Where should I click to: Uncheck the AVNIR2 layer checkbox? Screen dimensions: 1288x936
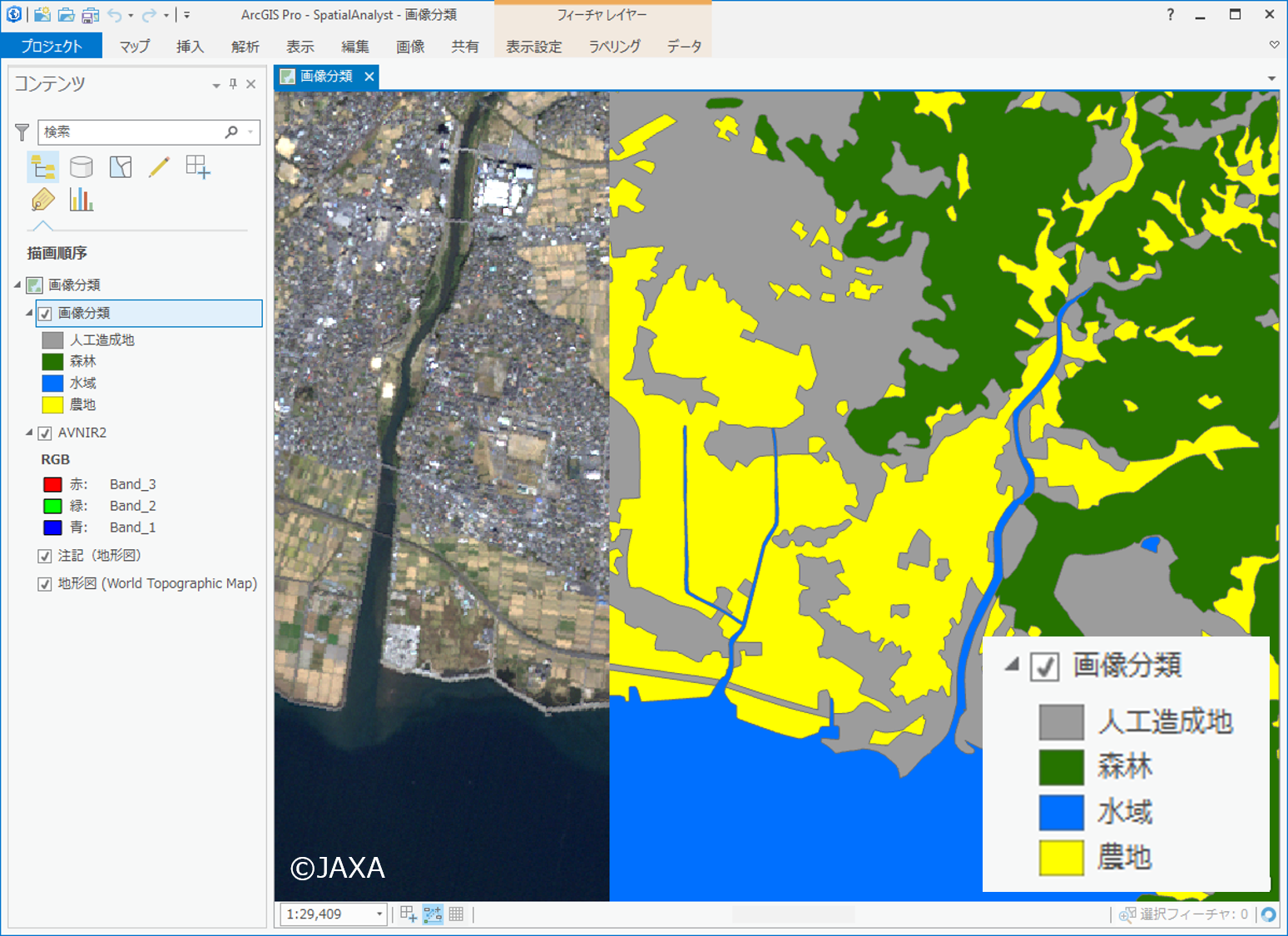[x=44, y=433]
